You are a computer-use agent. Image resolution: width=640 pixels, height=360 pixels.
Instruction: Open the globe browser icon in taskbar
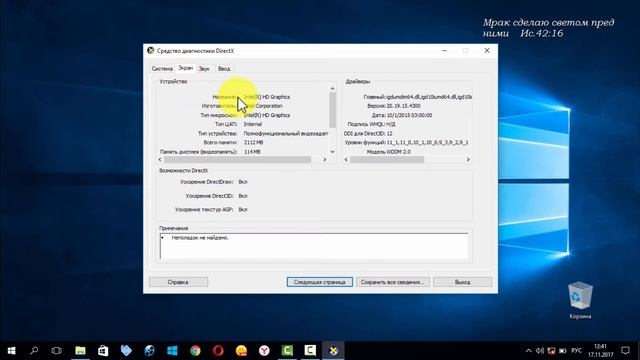click(149, 350)
